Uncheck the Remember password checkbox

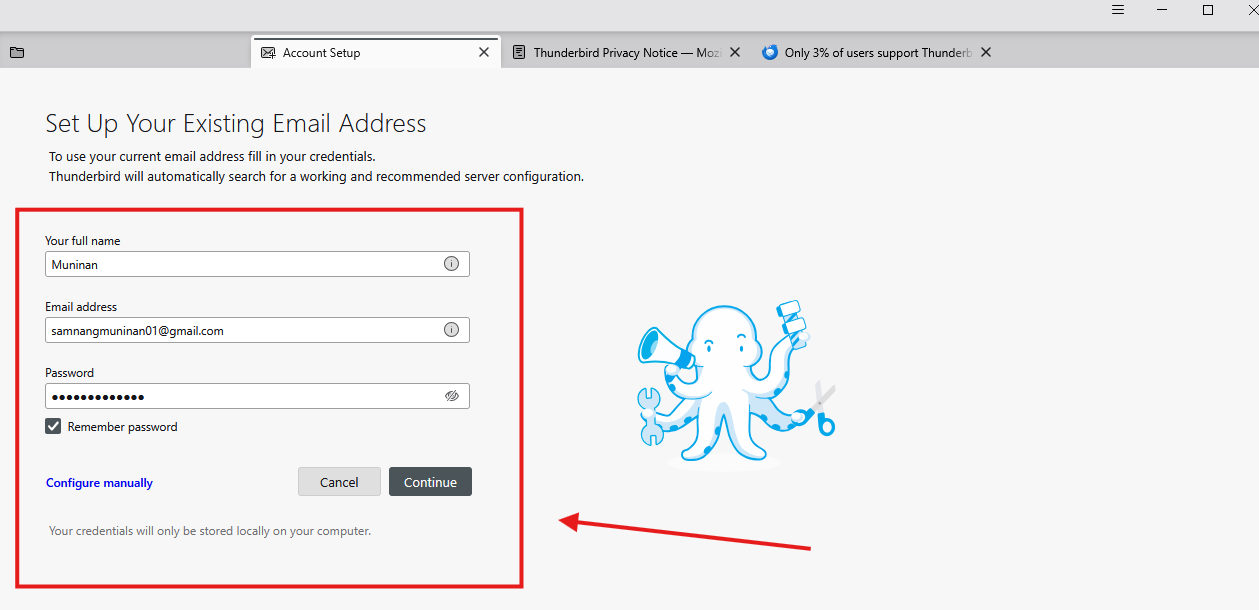pos(53,427)
